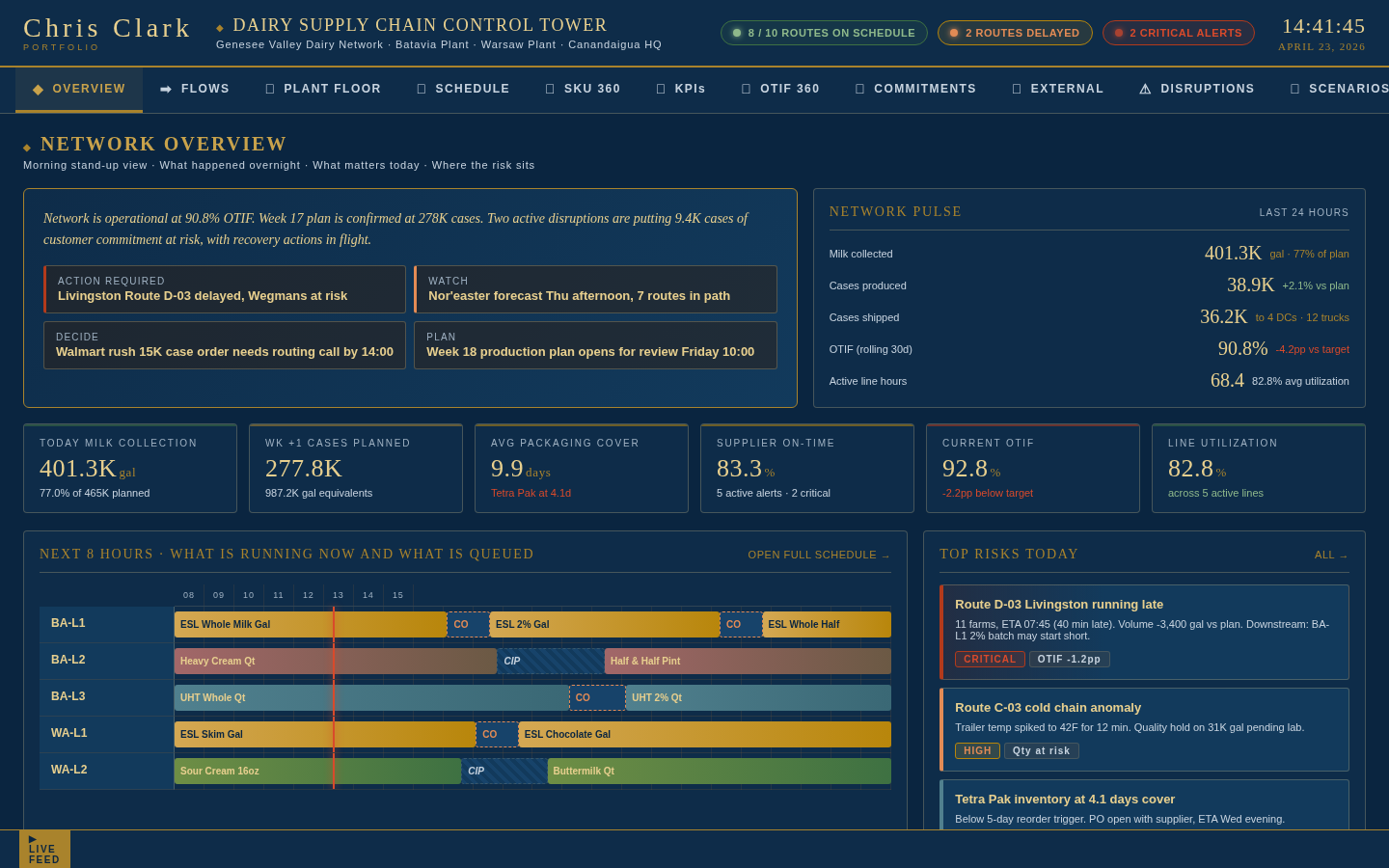This screenshot has height=868, width=1389.
Task: Click the CRITICAL tag on Route D-03
Action: click(x=990, y=660)
